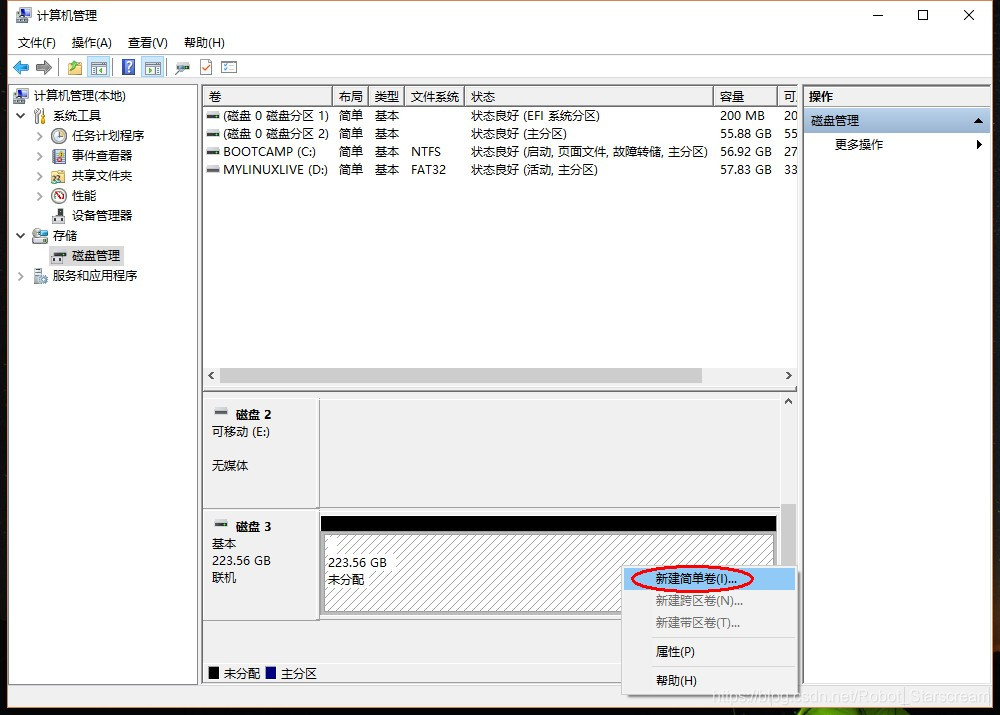Collapse the 磁盘管理 actions section arrow

[978, 121]
